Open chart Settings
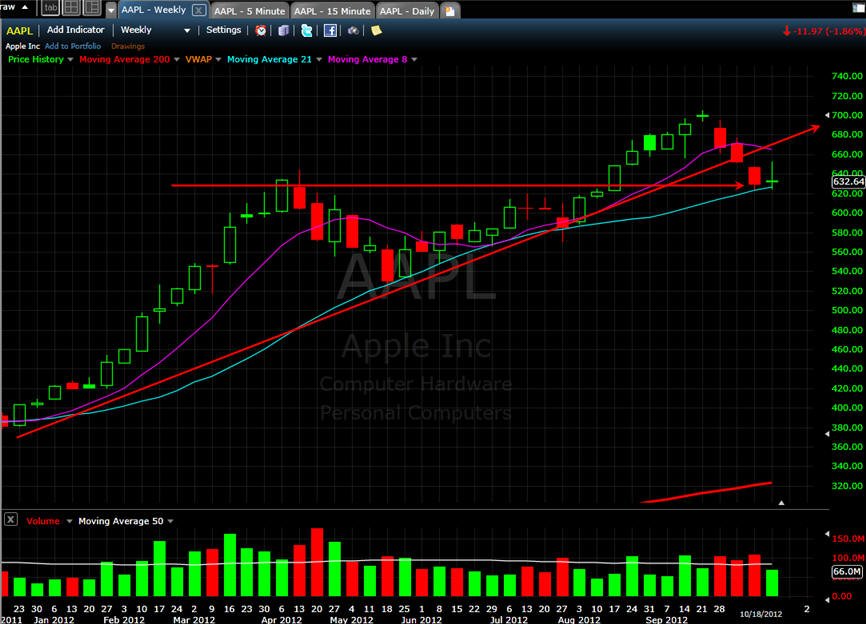 pos(224,30)
